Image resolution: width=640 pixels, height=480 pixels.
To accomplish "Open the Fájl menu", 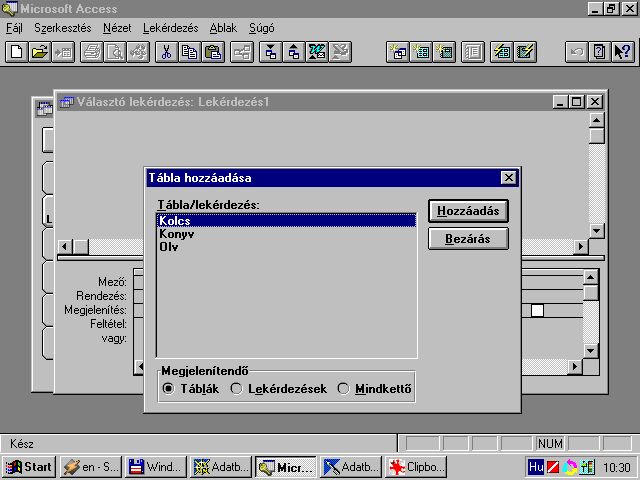I will pos(14,28).
